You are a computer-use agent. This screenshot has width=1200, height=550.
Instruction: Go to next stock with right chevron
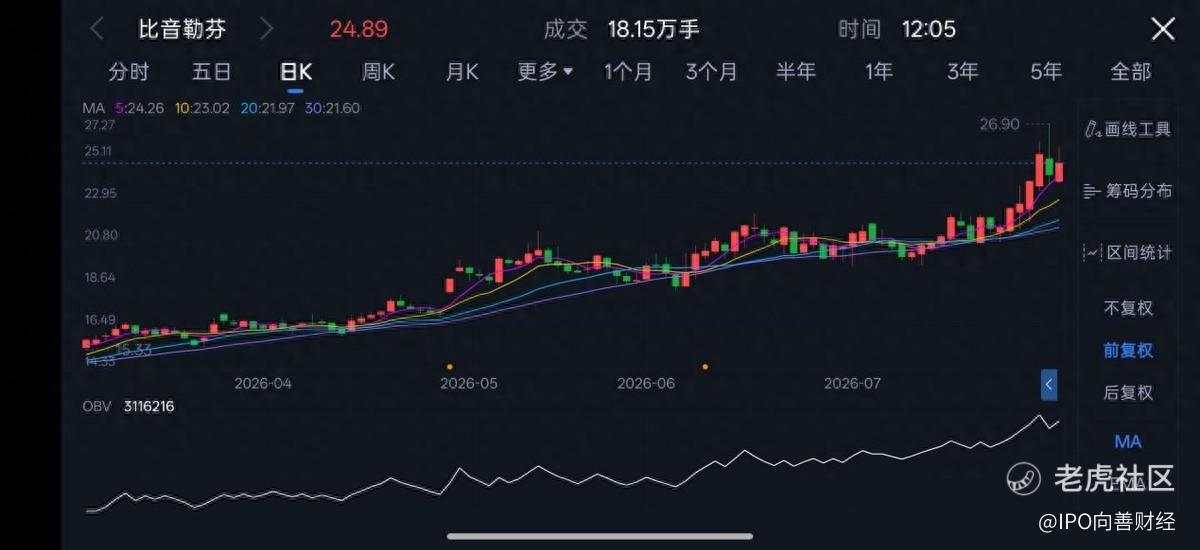[x=266, y=29]
